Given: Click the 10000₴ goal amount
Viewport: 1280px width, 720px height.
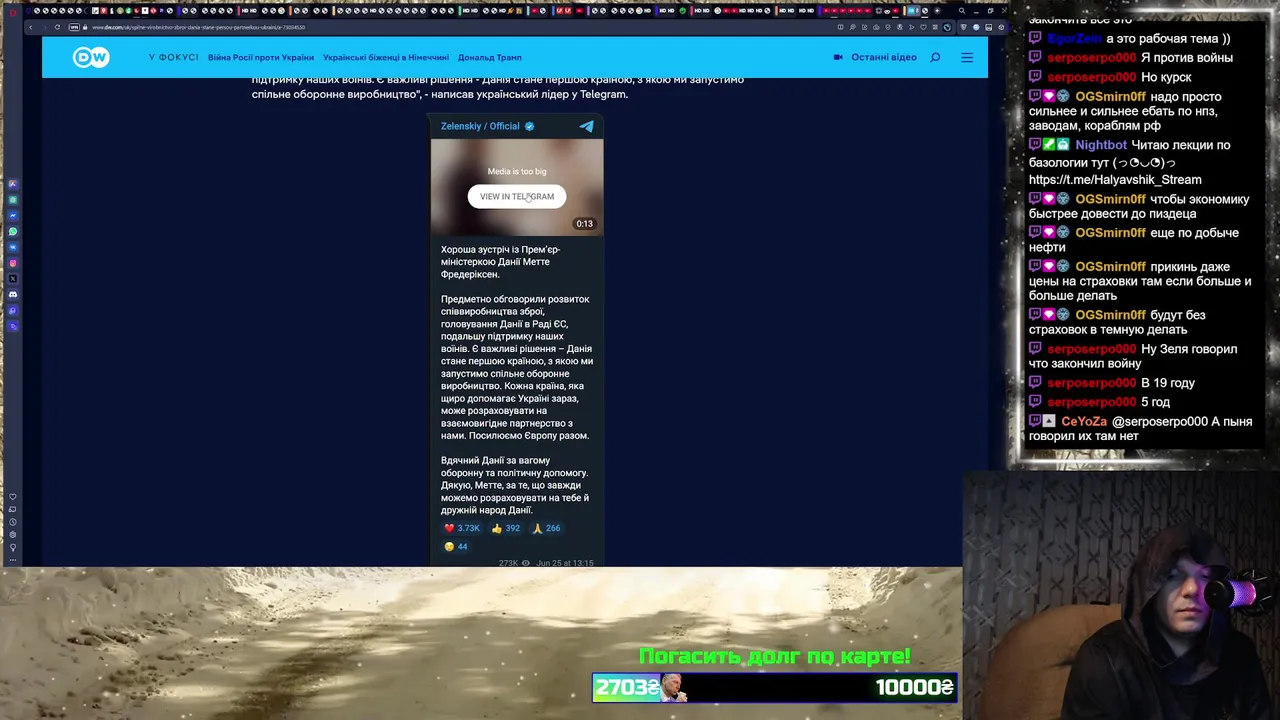Looking at the screenshot, I should 914,687.
